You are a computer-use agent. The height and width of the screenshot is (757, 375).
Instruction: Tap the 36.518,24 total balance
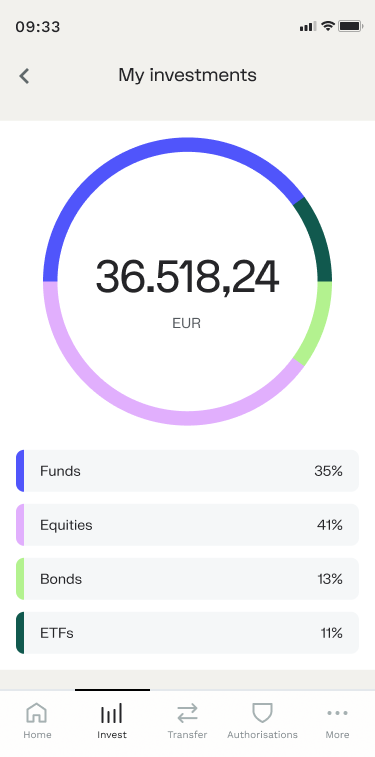click(187, 276)
